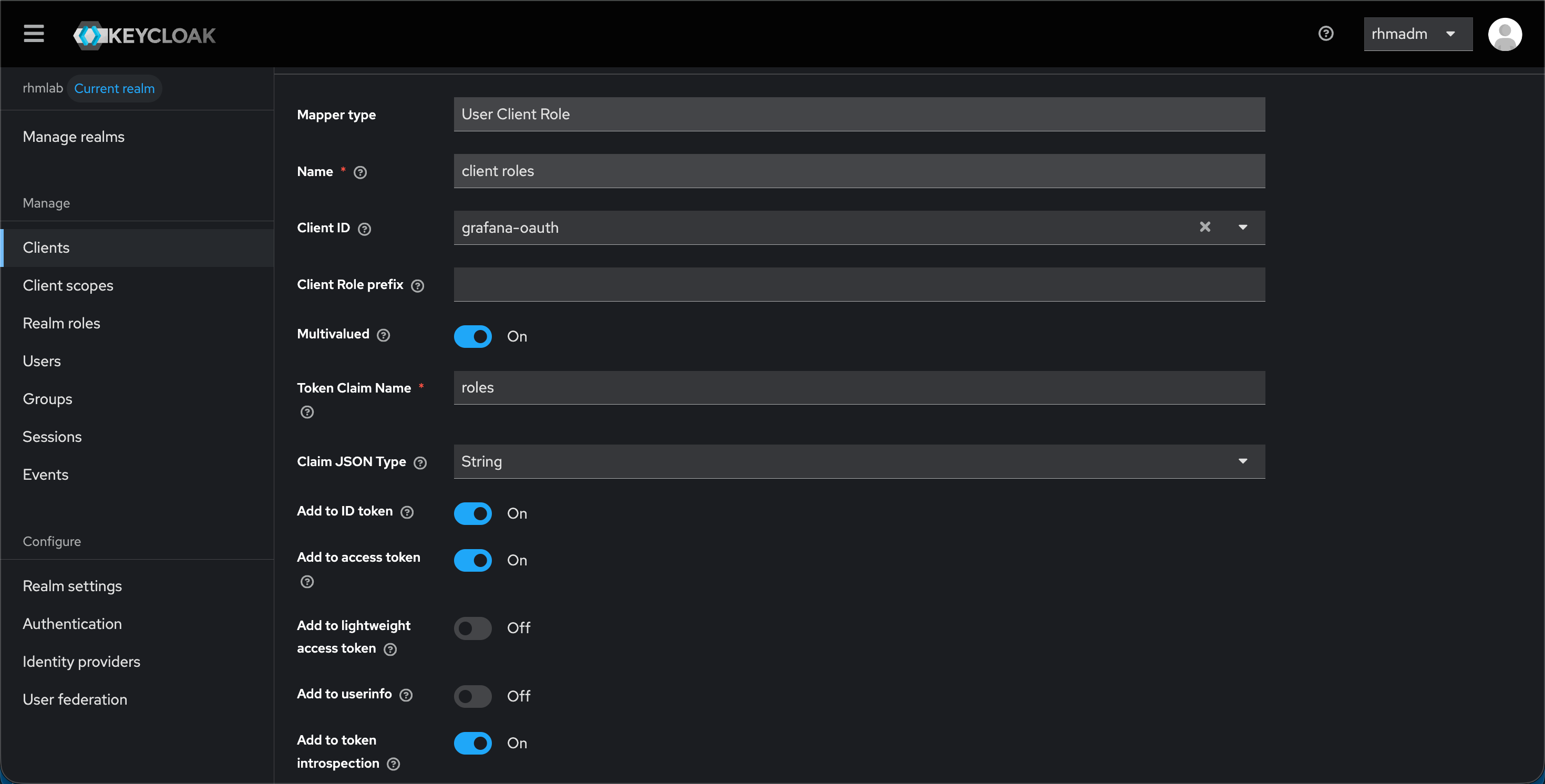Disable the Multivalued toggle
1545x784 pixels.
(472, 336)
